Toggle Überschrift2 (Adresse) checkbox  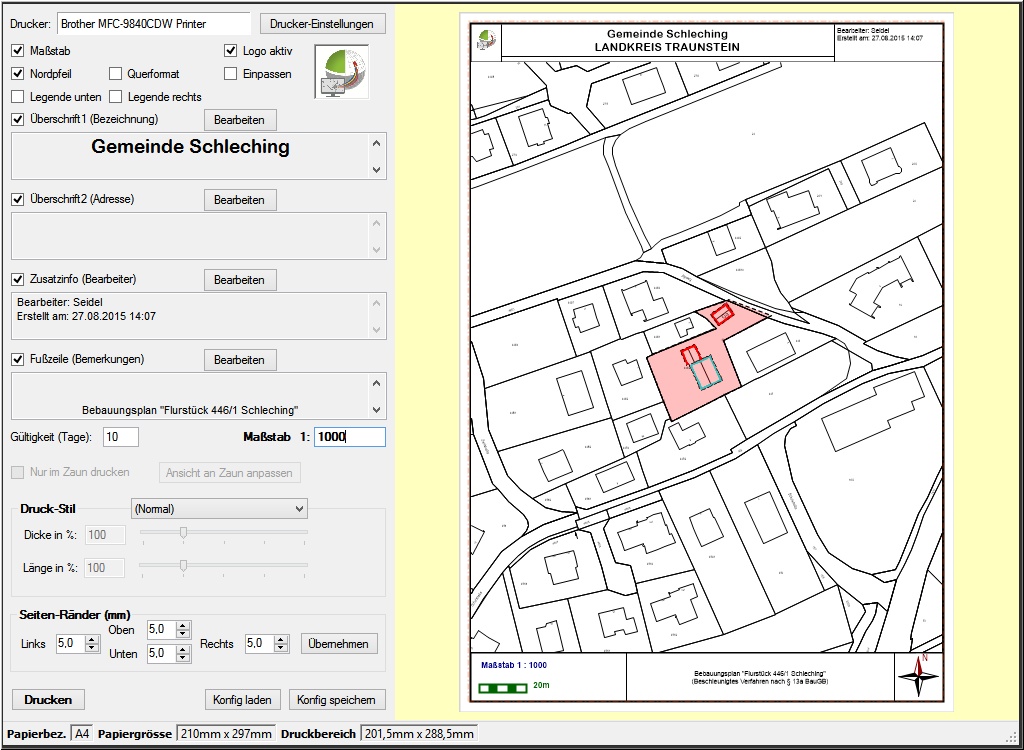pos(18,199)
